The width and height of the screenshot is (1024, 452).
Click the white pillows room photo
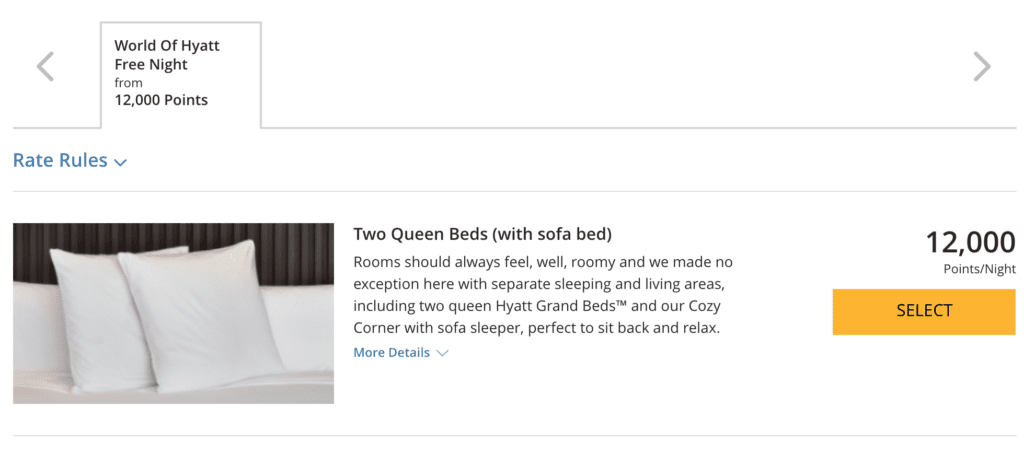(x=173, y=313)
